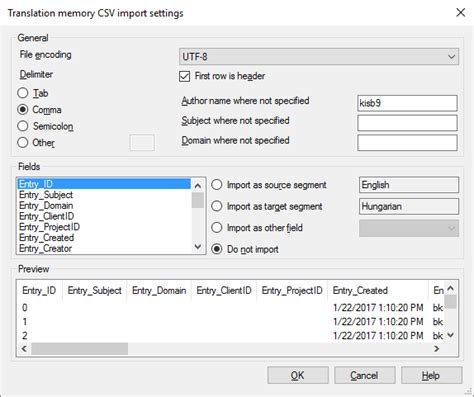Image resolution: width=474 pixels, height=397 pixels.
Task: Click the Preview horizontal scrollbar thumb
Action: tap(79, 349)
